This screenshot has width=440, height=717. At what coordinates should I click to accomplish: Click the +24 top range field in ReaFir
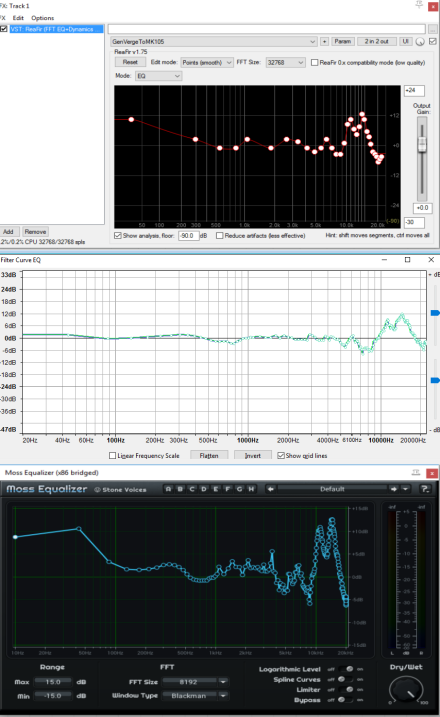(414, 91)
